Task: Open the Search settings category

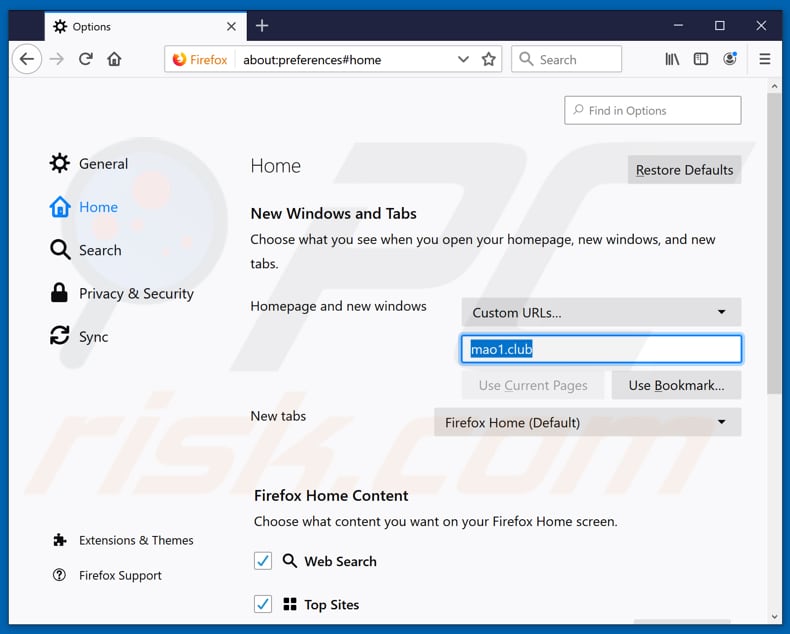Action: 86,250
